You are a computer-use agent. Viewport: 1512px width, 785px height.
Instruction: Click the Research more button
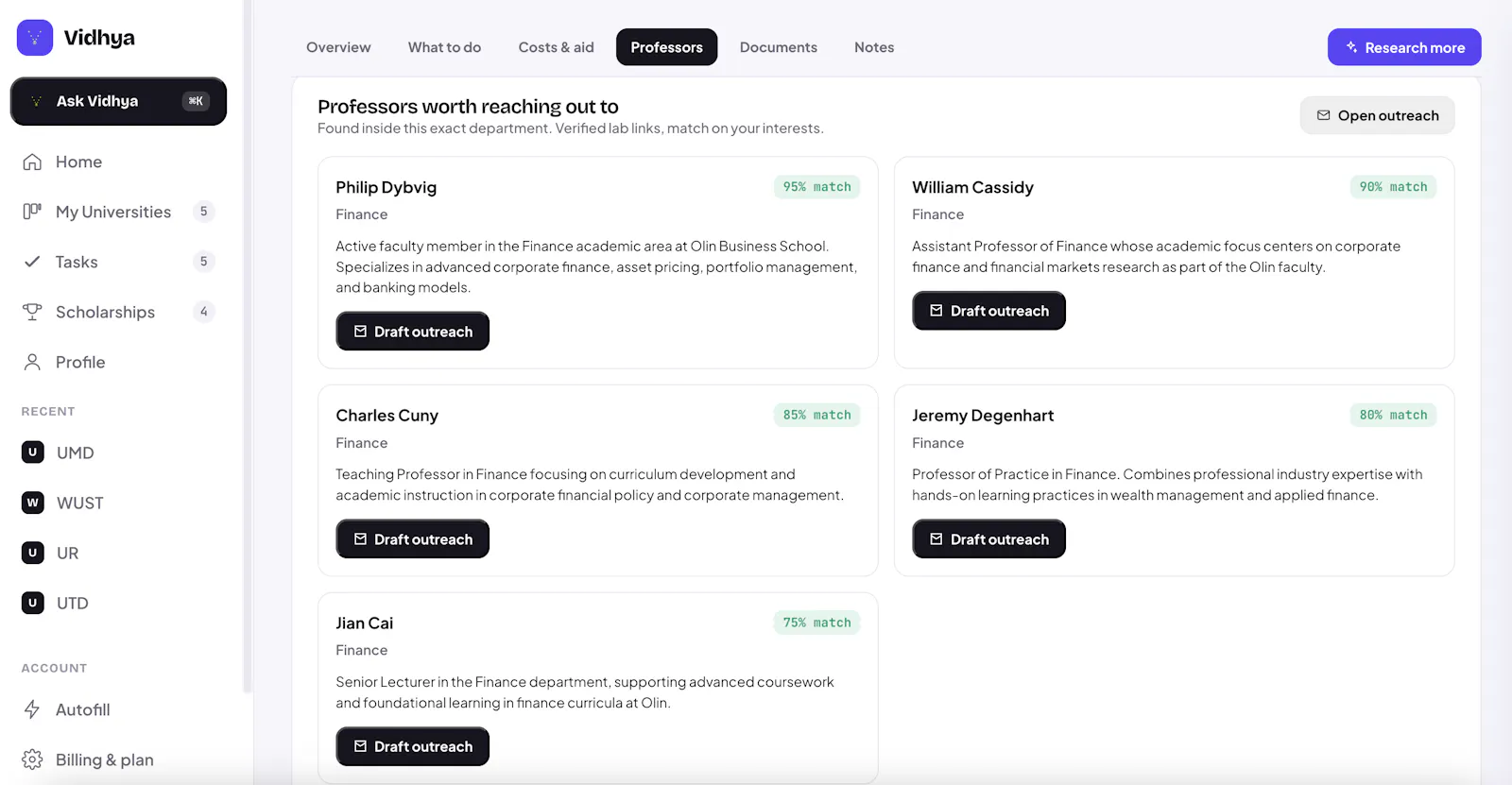[x=1404, y=47]
